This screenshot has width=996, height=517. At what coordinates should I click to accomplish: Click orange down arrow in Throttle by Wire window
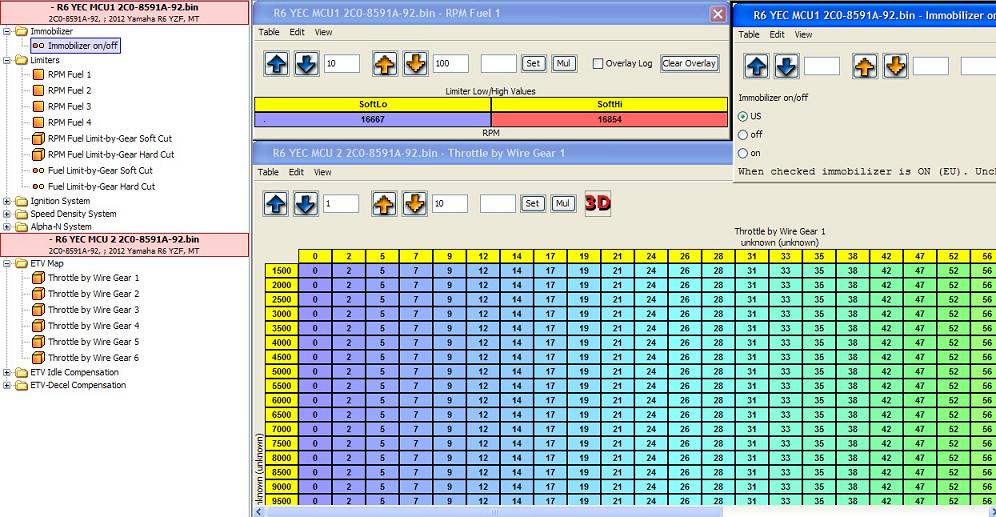click(415, 204)
